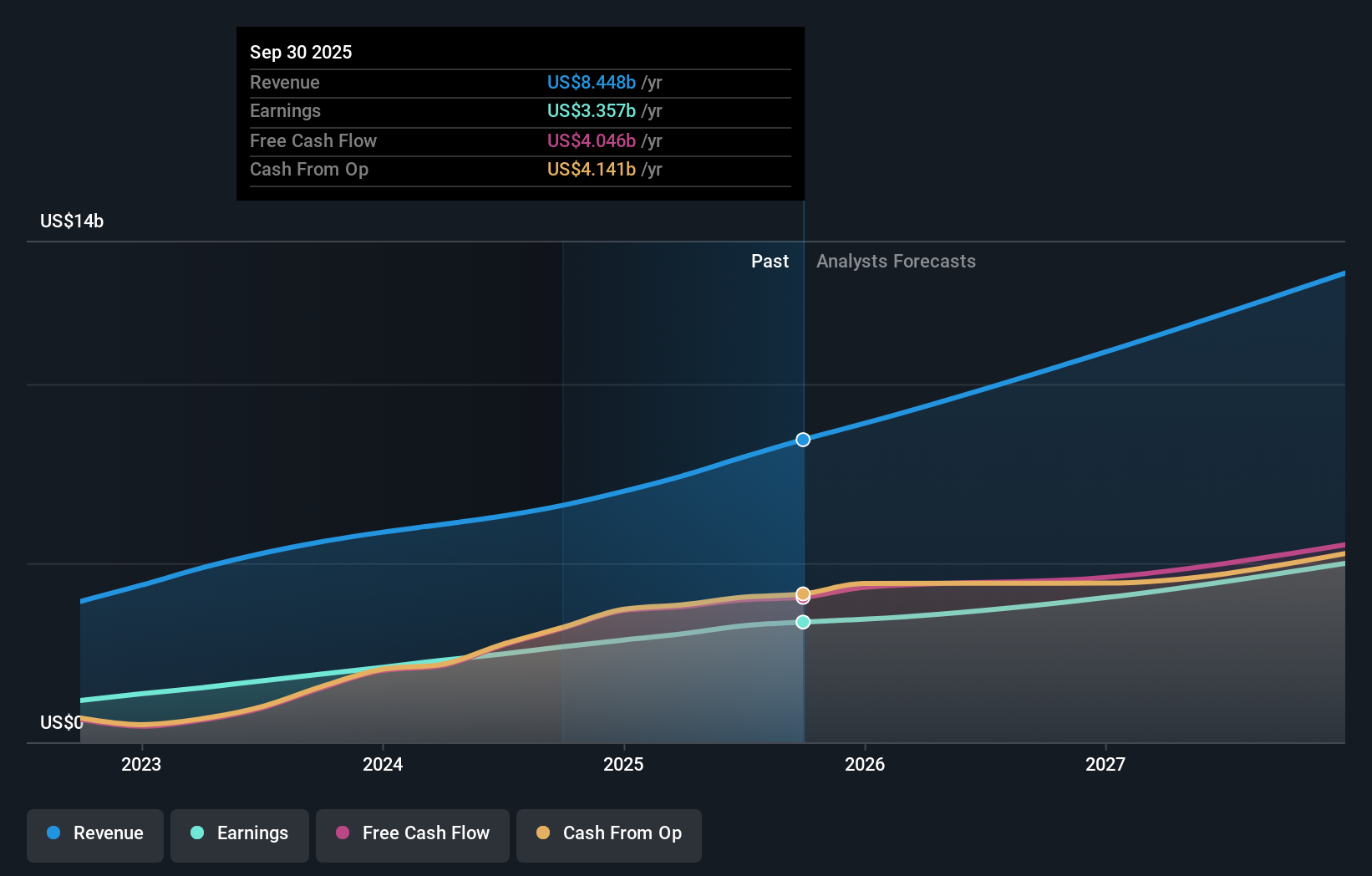This screenshot has height=876, width=1372.
Task: Toggle the Revenue series visibility
Action: [94, 833]
